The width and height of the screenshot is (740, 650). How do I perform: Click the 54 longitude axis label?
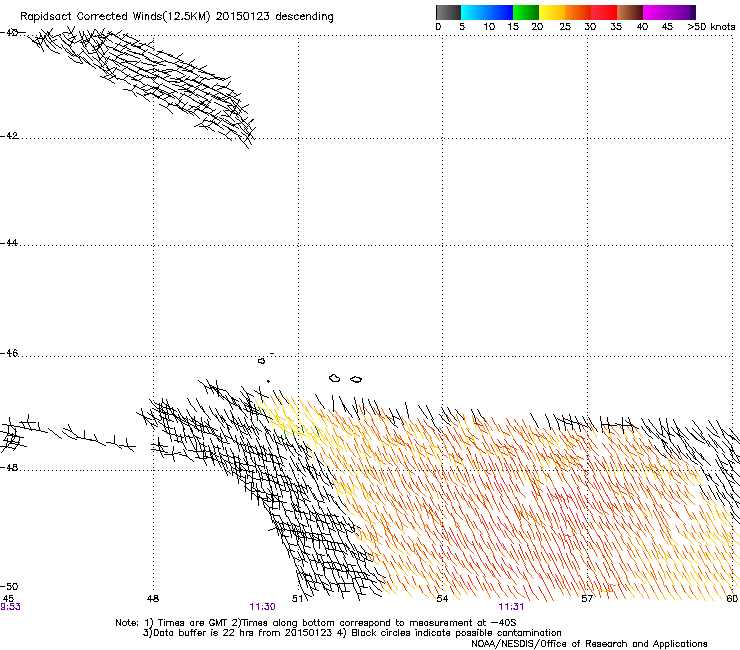tap(442, 599)
